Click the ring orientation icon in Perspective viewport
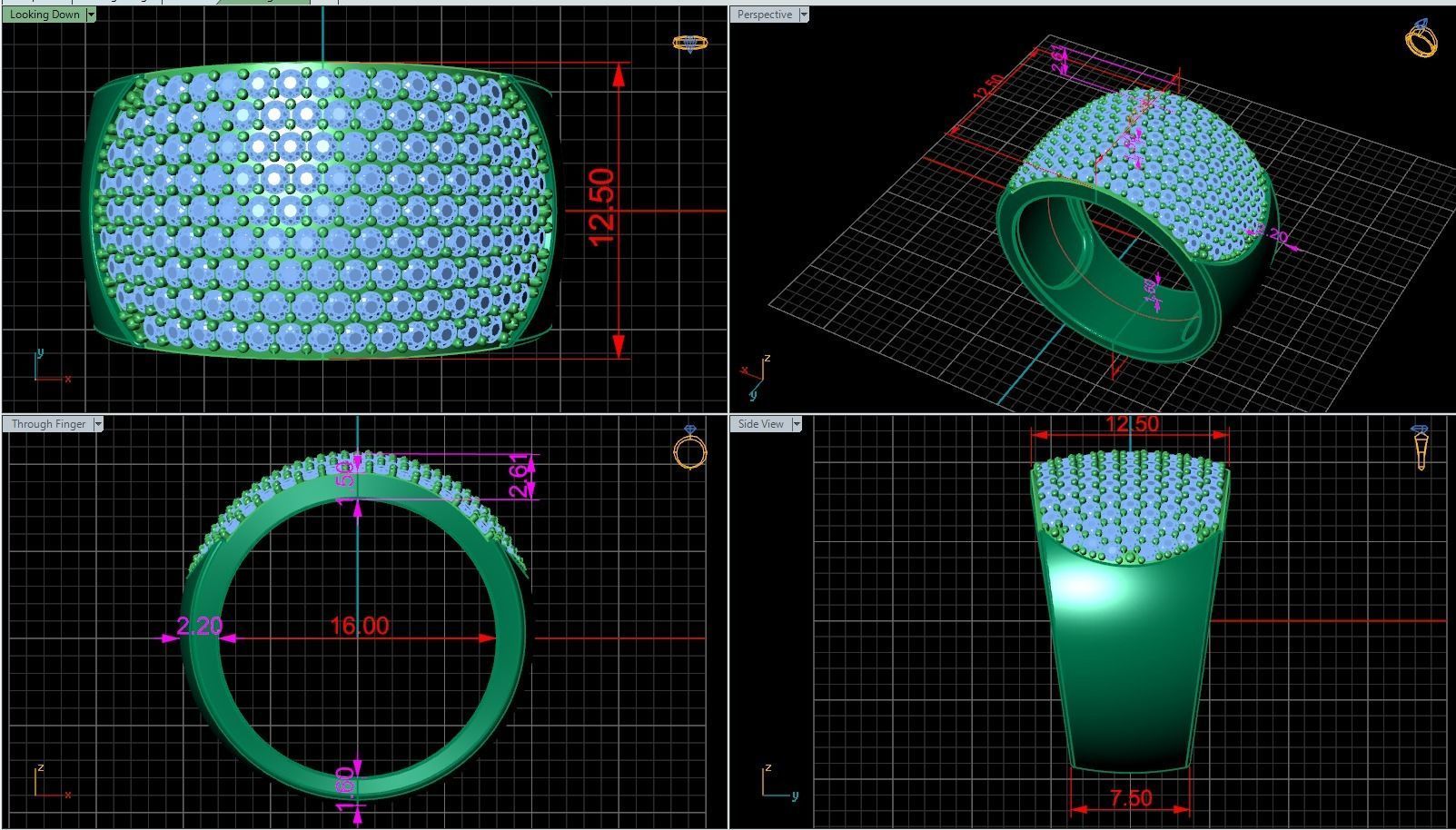The image size is (1456, 830). (x=1421, y=38)
